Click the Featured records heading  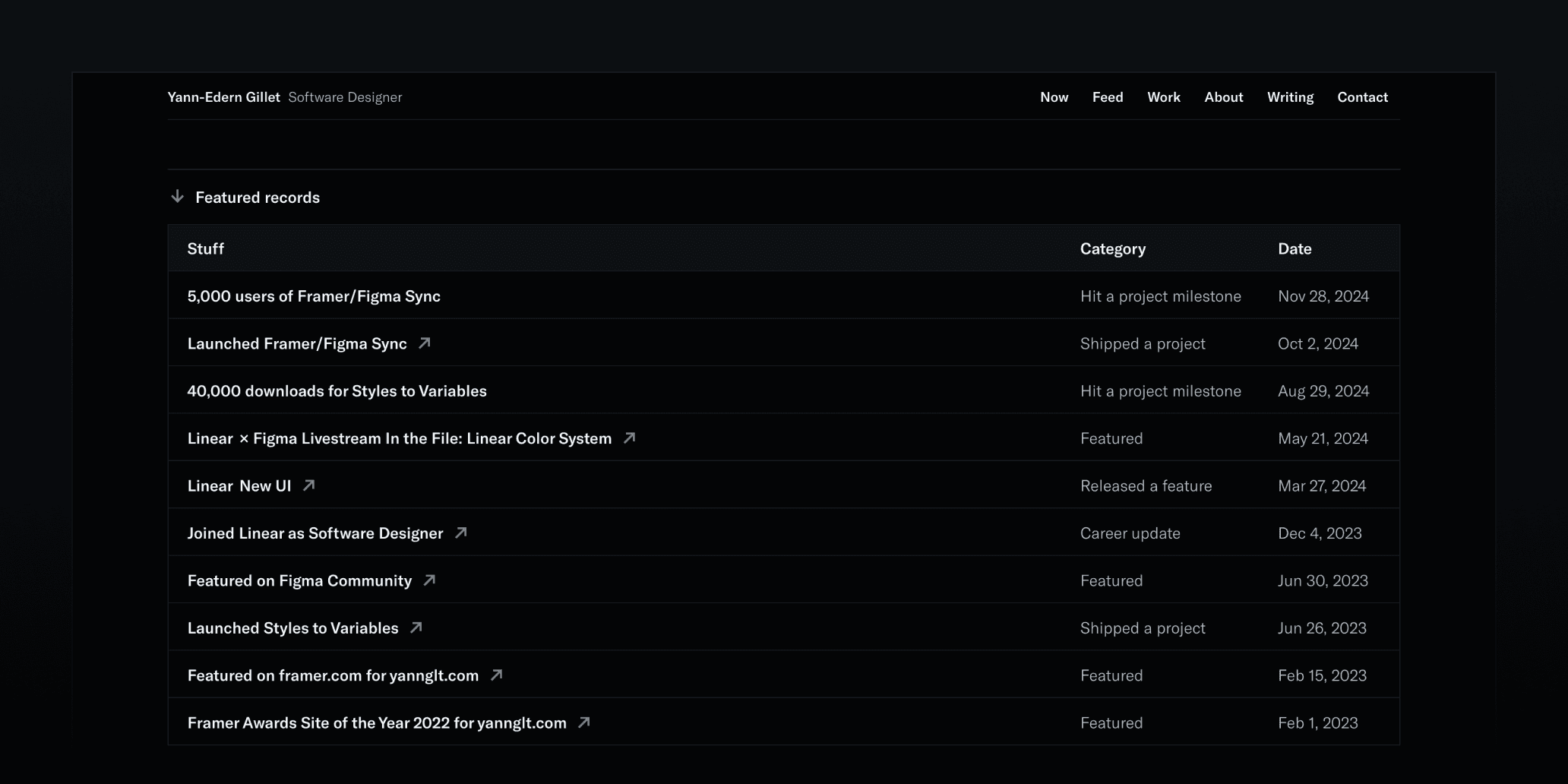[x=258, y=198]
